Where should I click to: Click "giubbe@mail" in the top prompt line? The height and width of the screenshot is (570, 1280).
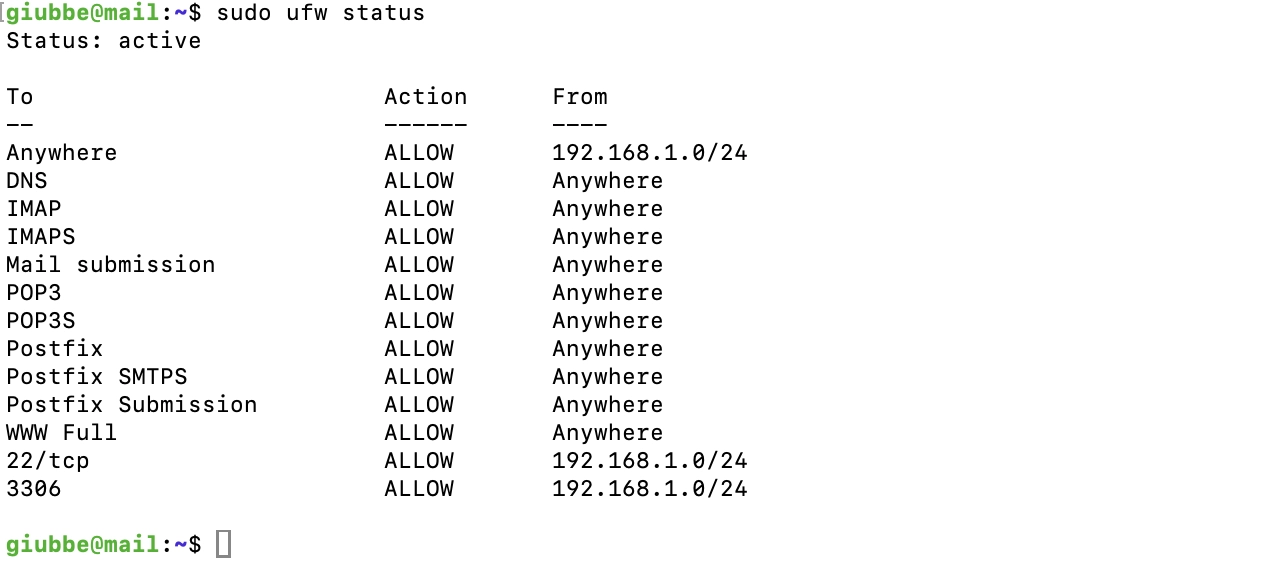pyautogui.click(x=83, y=13)
